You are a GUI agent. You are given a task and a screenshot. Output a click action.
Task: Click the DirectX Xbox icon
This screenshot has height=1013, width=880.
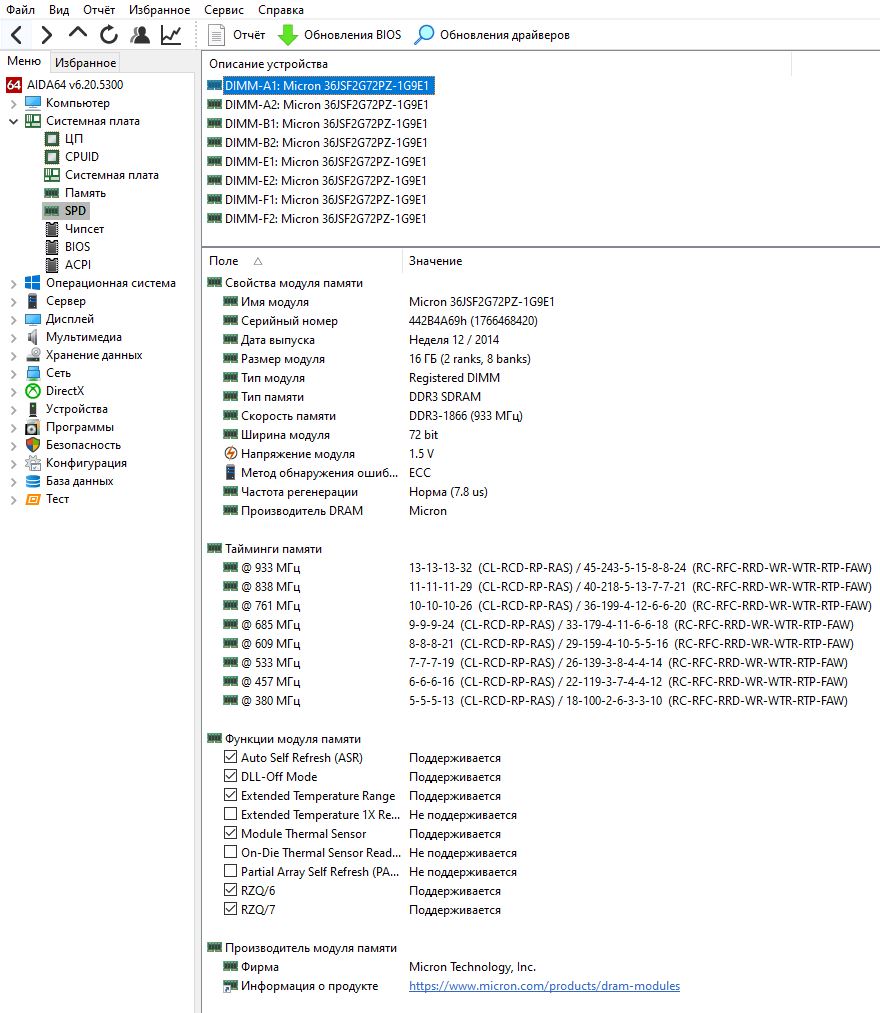click(x=33, y=391)
